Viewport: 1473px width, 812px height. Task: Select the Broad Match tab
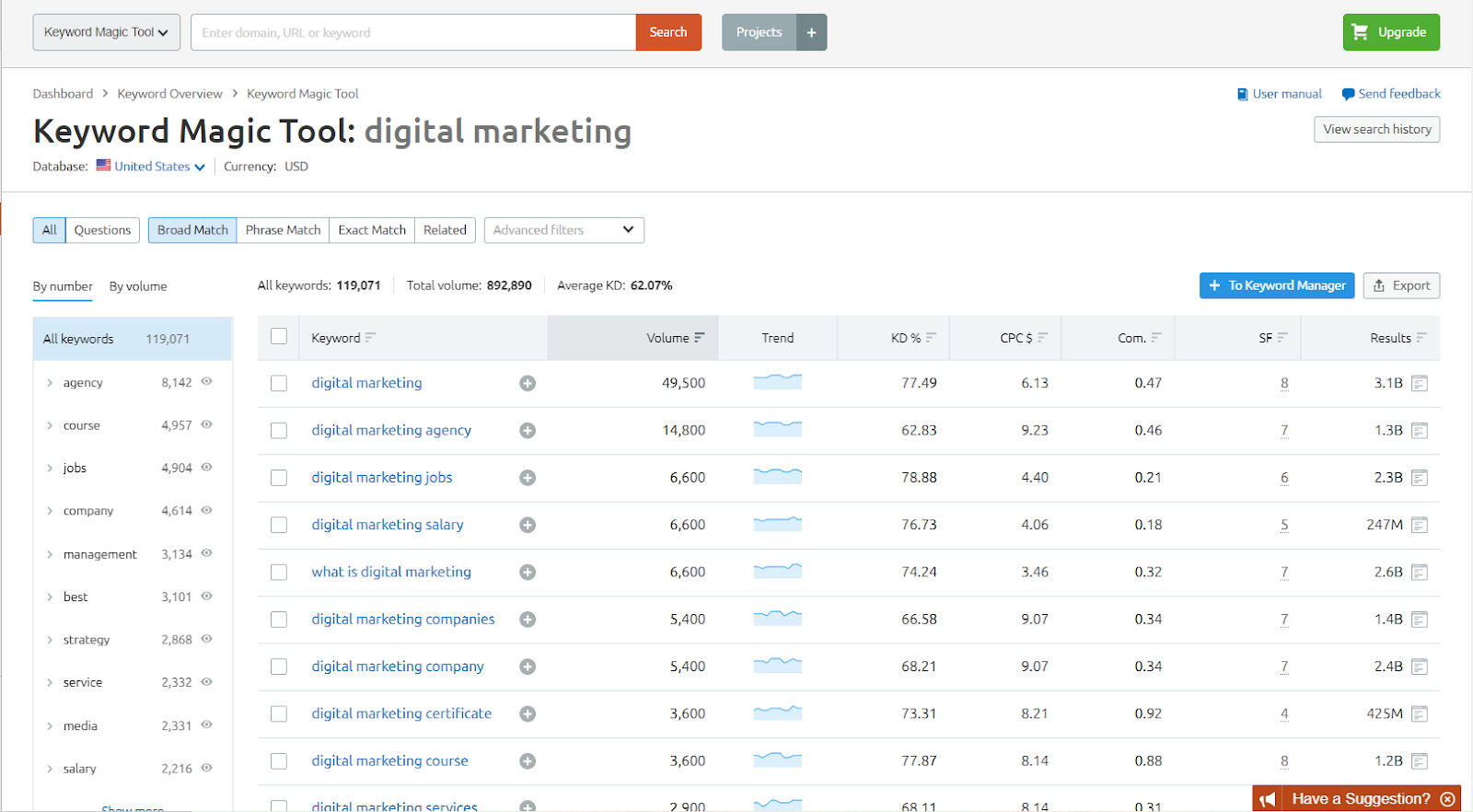tap(192, 230)
